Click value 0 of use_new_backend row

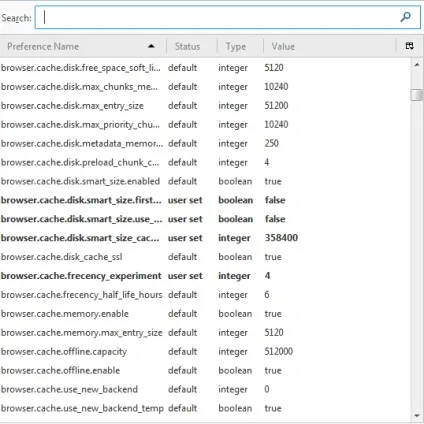pos(267,389)
